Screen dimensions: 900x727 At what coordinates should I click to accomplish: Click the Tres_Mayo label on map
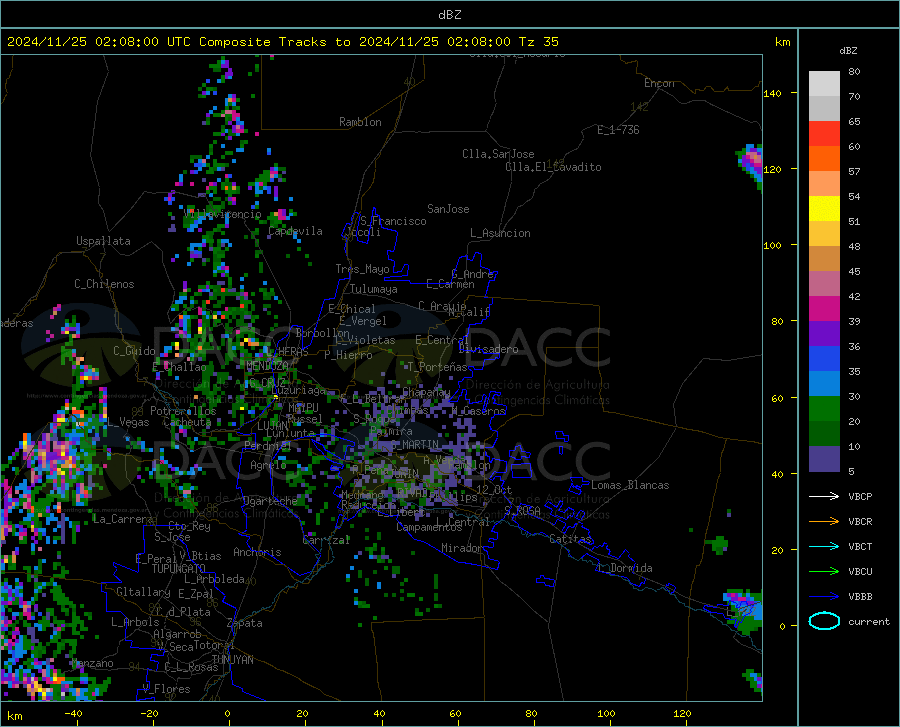click(x=362, y=269)
